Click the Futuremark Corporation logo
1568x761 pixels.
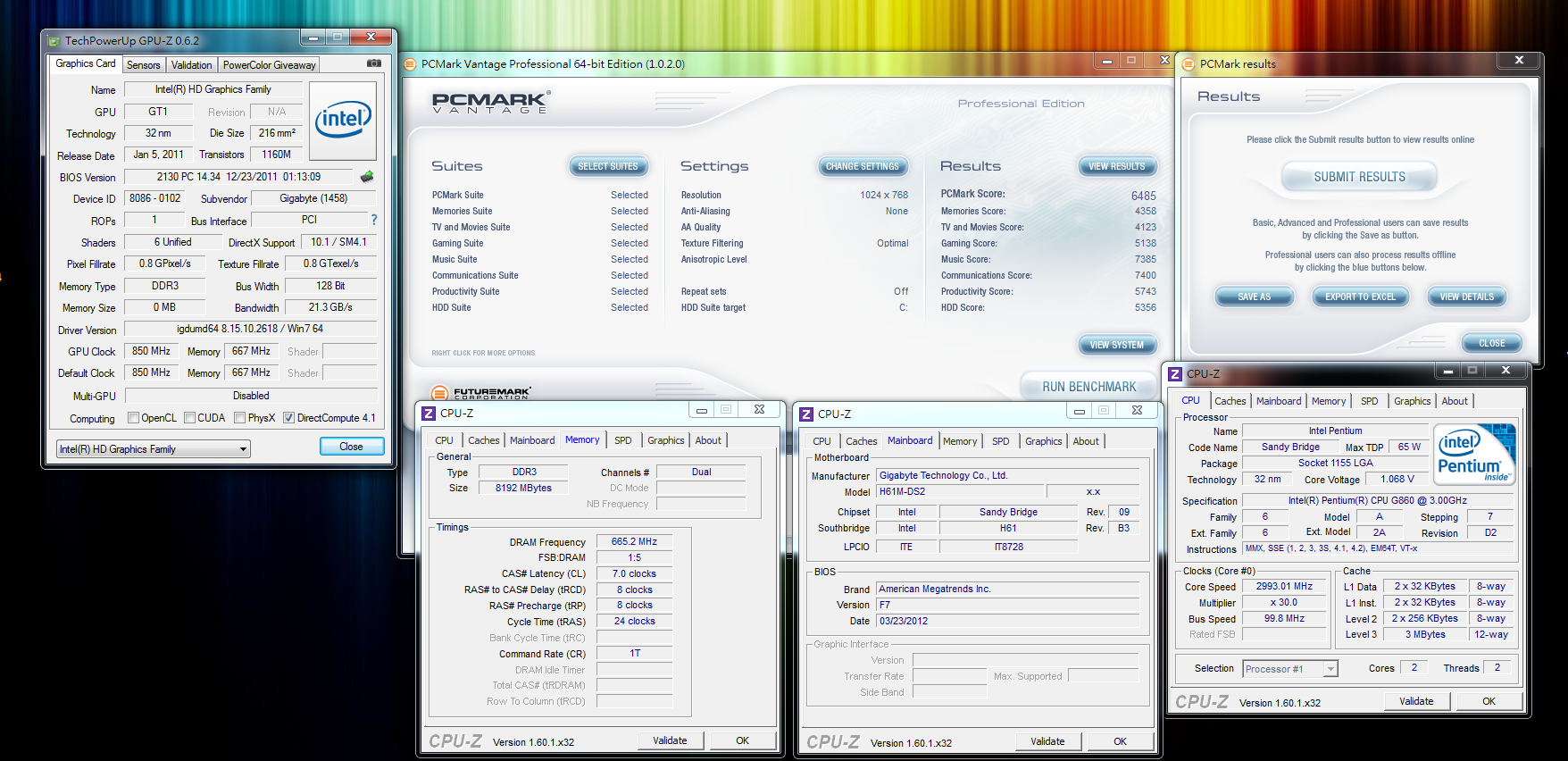click(x=481, y=393)
